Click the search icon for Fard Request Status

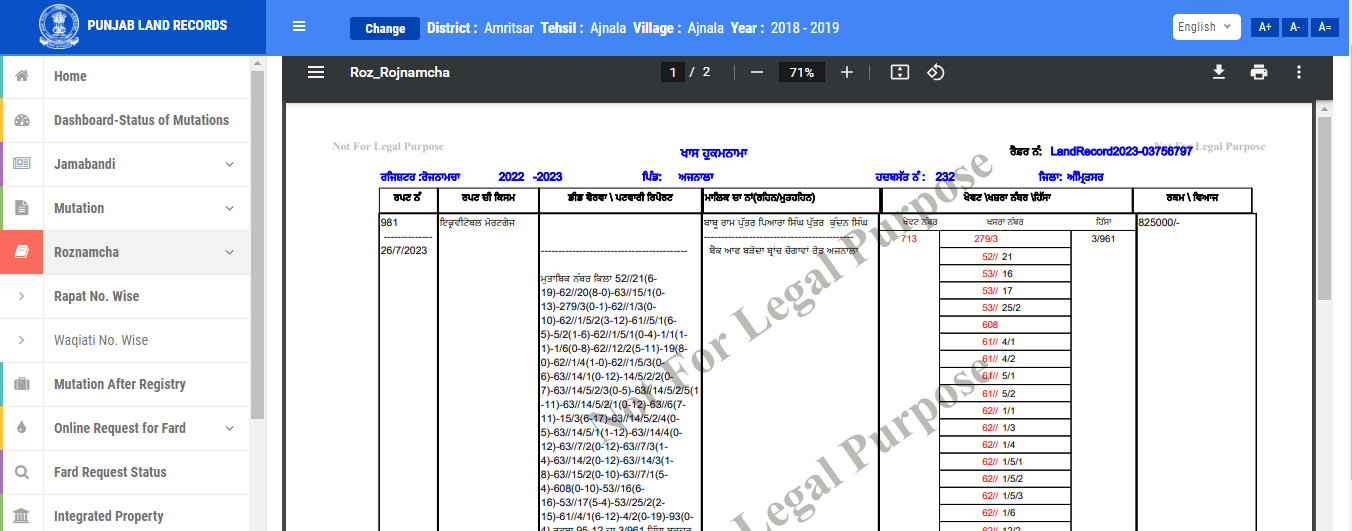22,472
